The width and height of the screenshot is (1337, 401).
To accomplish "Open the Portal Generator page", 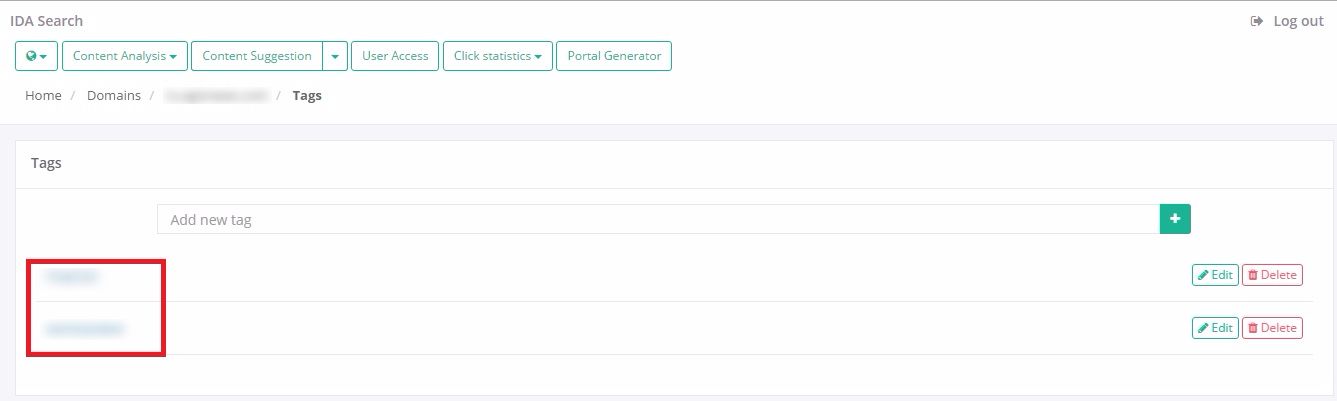I will [x=614, y=56].
